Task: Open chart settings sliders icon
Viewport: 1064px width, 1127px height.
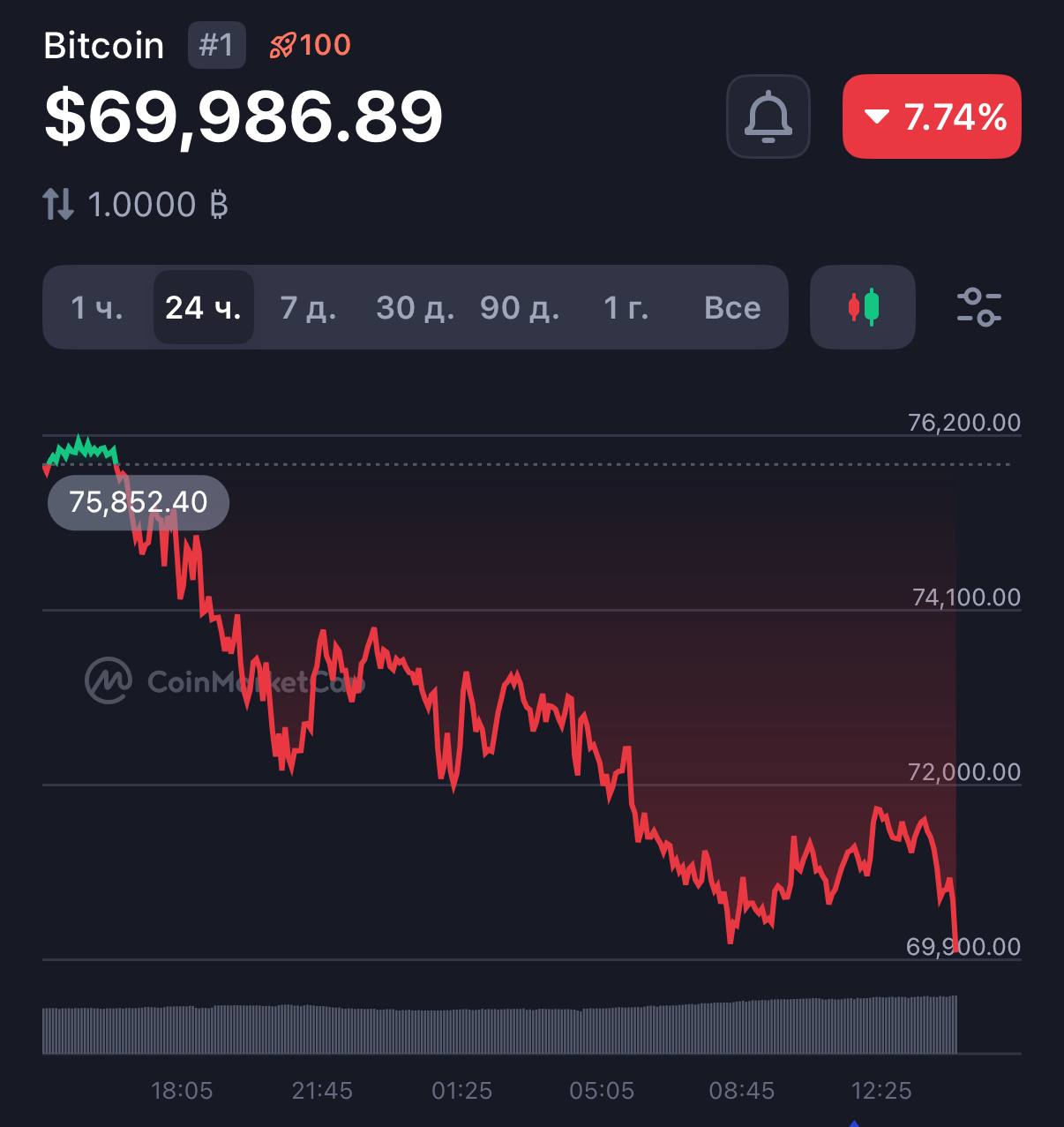Action: [x=978, y=307]
